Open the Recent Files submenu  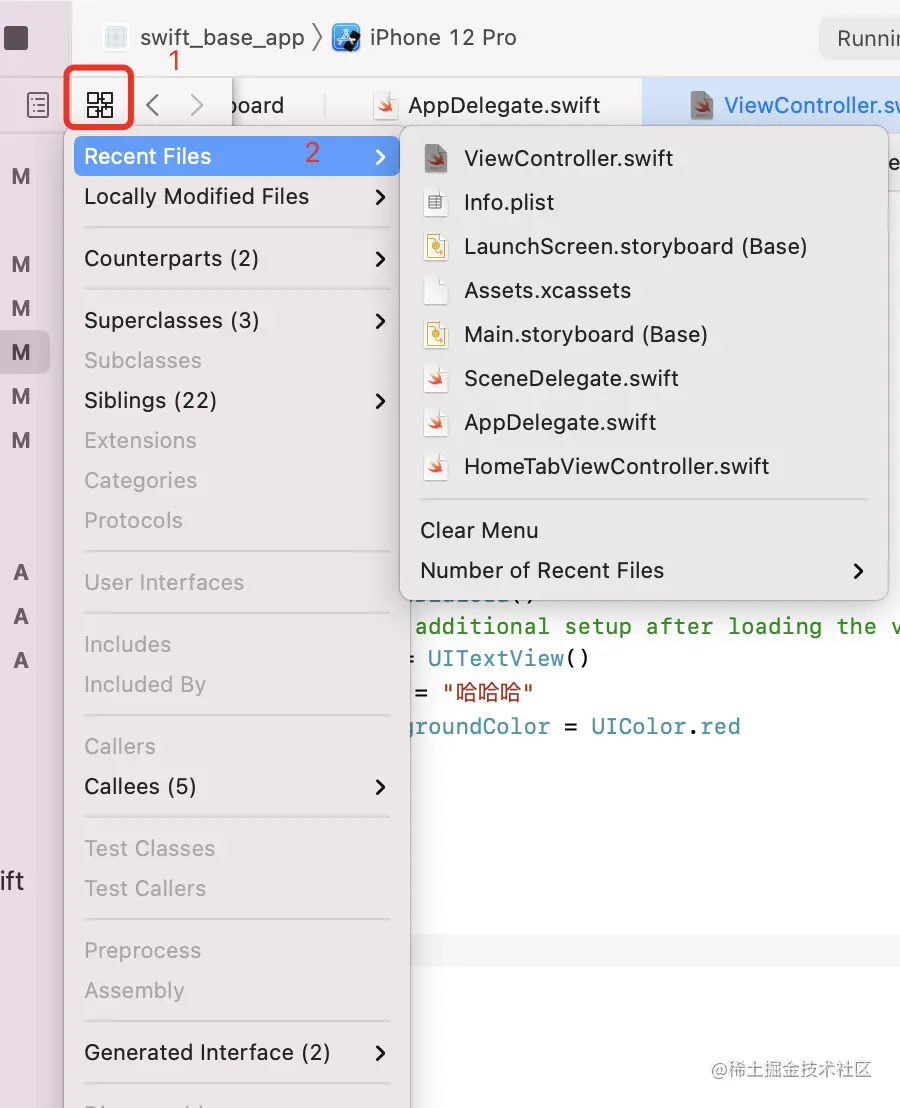[x=237, y=156]
